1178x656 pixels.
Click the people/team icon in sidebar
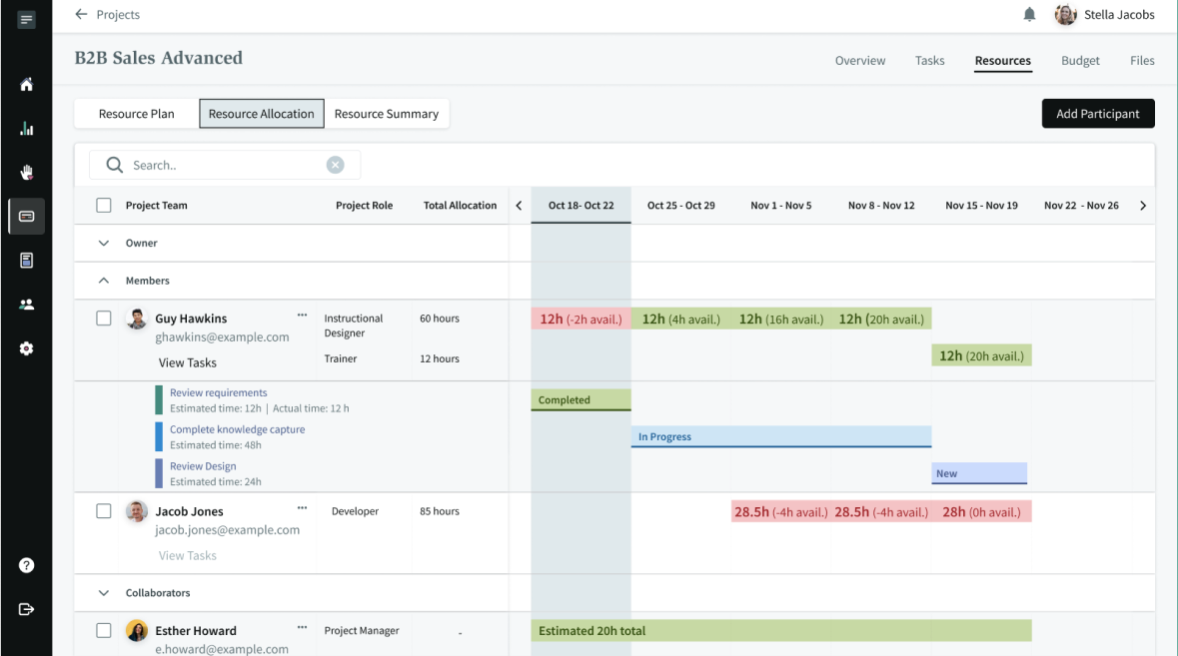[27, 304]
